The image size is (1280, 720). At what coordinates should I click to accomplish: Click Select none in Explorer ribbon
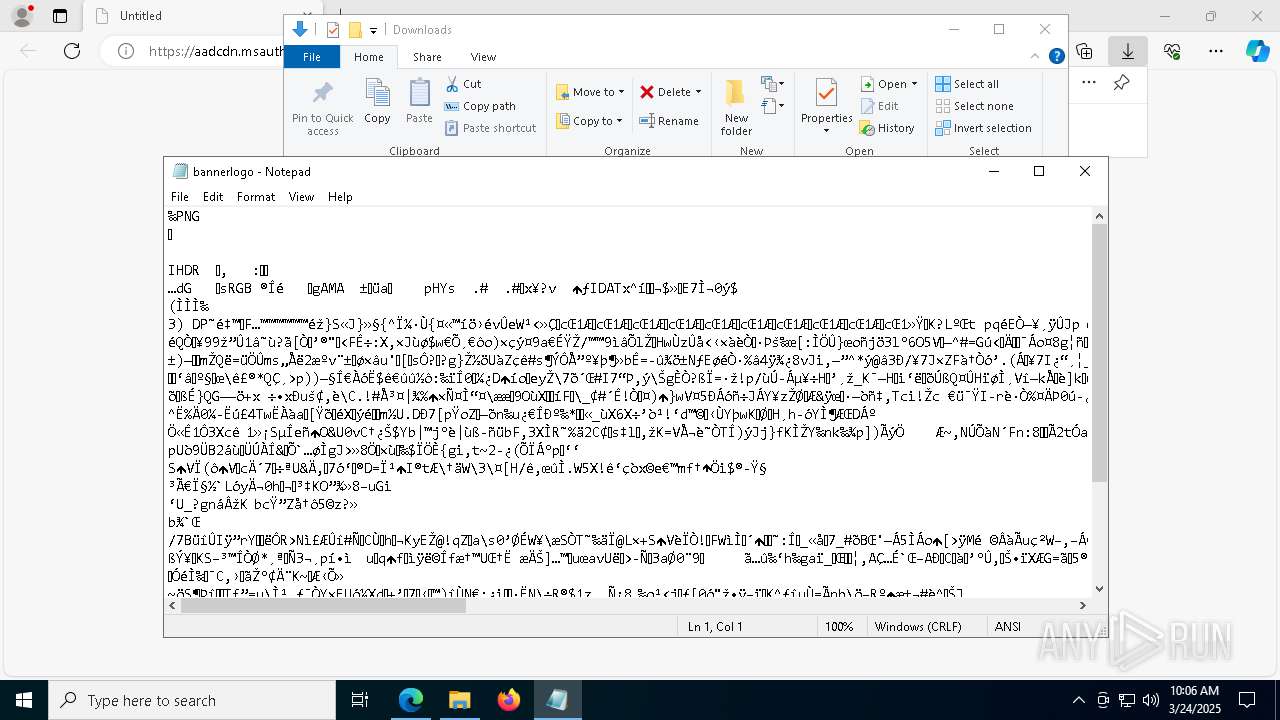[974, 106]
